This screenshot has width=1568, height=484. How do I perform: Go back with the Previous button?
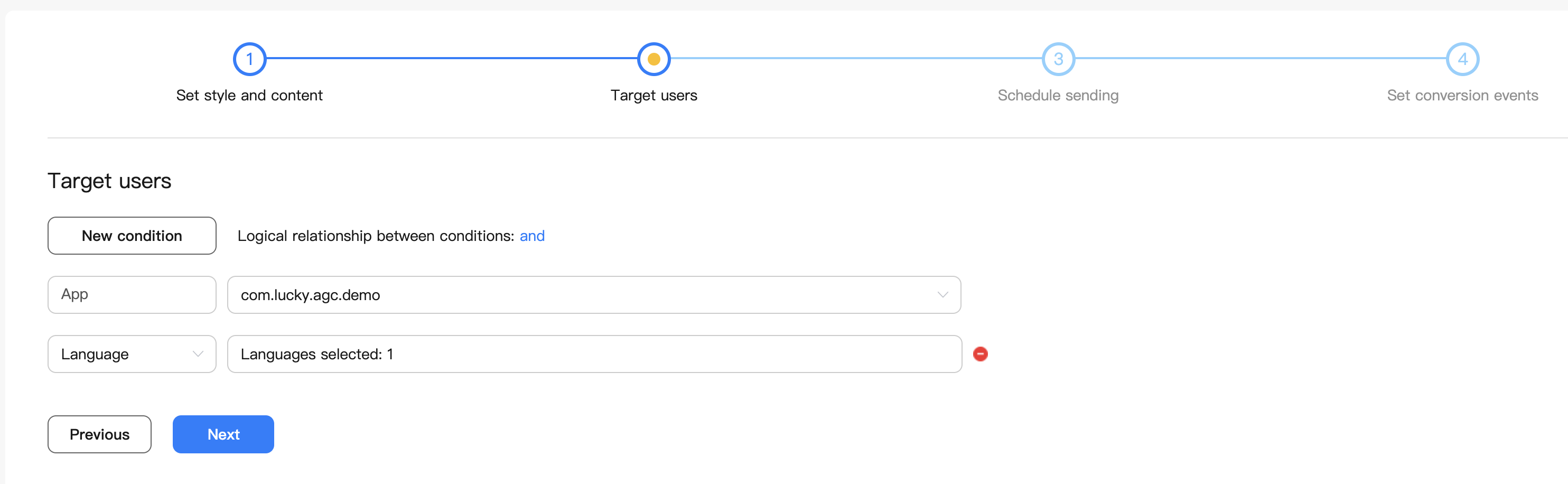pyautogui.click(x=99, y=434)
